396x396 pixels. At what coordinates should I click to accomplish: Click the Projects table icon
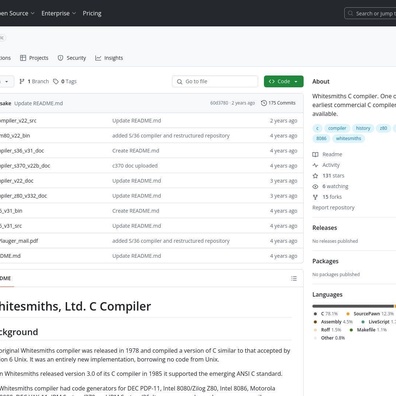click(x=23, y=58)
